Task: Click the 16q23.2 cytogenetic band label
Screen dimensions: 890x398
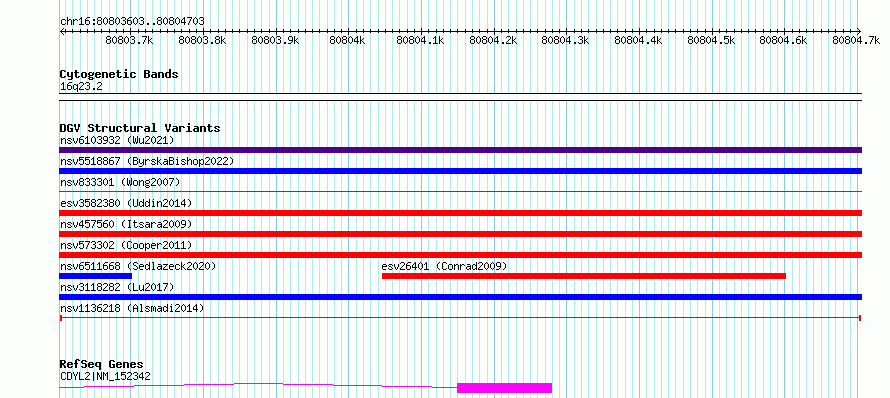Action: (81, 87)
